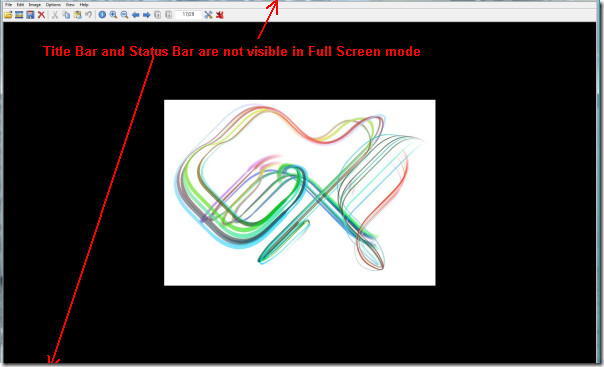
Task: Open settings with wrench tools icon
Action: (208, 15)
